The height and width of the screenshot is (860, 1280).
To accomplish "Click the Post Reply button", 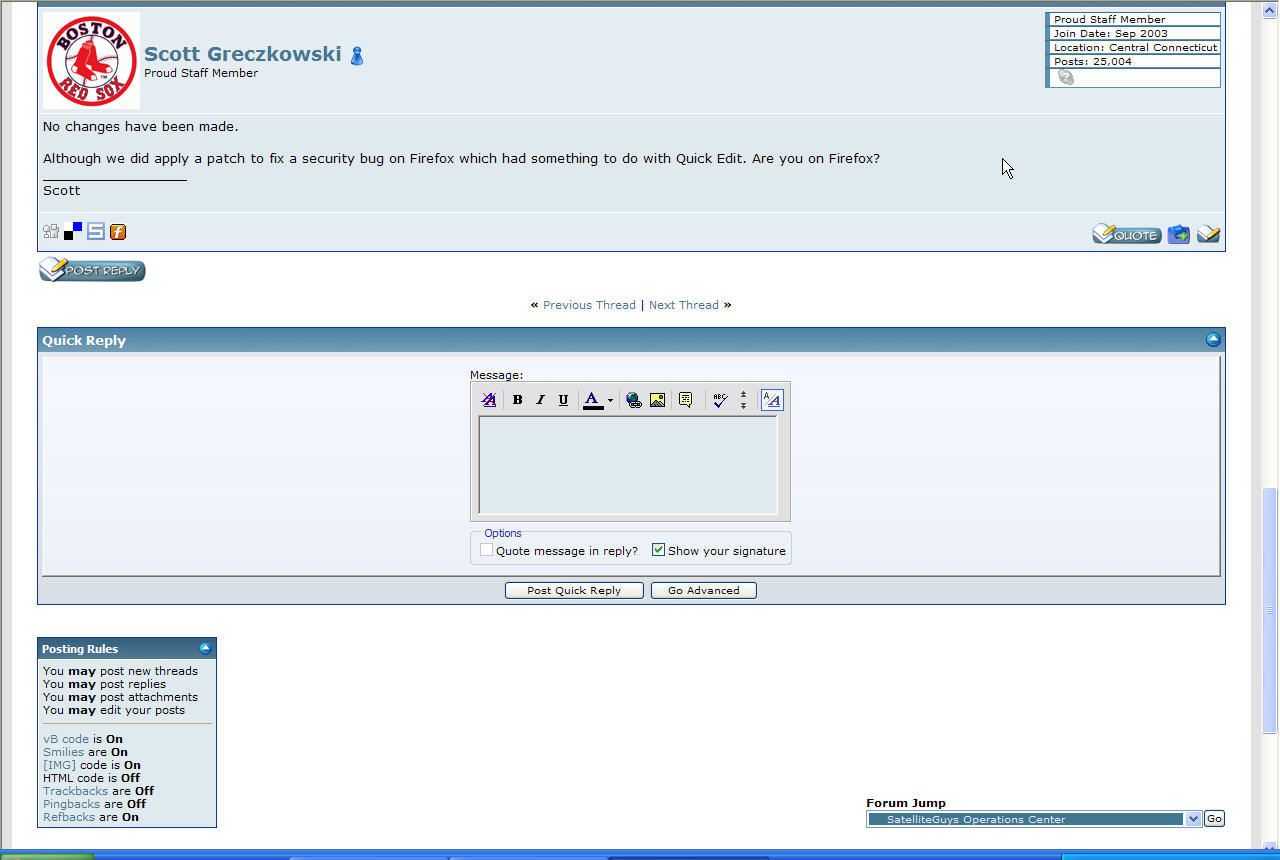I will click(x=92, y=270).
